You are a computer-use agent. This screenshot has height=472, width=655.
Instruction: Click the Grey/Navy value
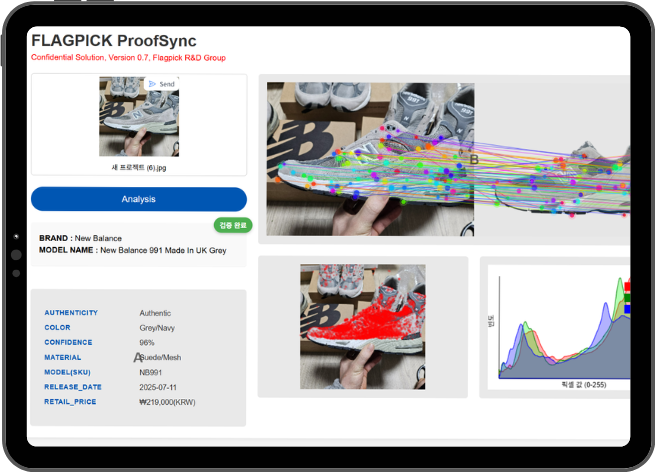(157, 328)
